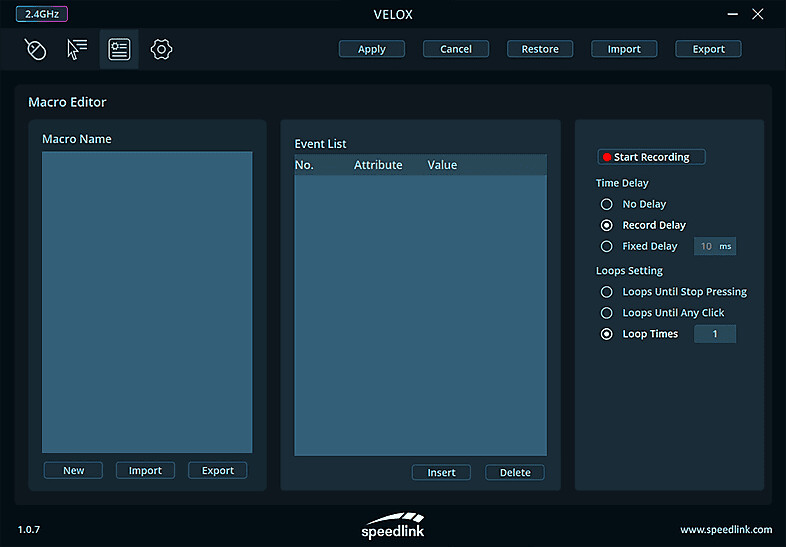The height and width of the screenshot is (547, 786).
Task: Open the www.speedlink.com link
Action: pyautogui.click(x=726, y=529)
